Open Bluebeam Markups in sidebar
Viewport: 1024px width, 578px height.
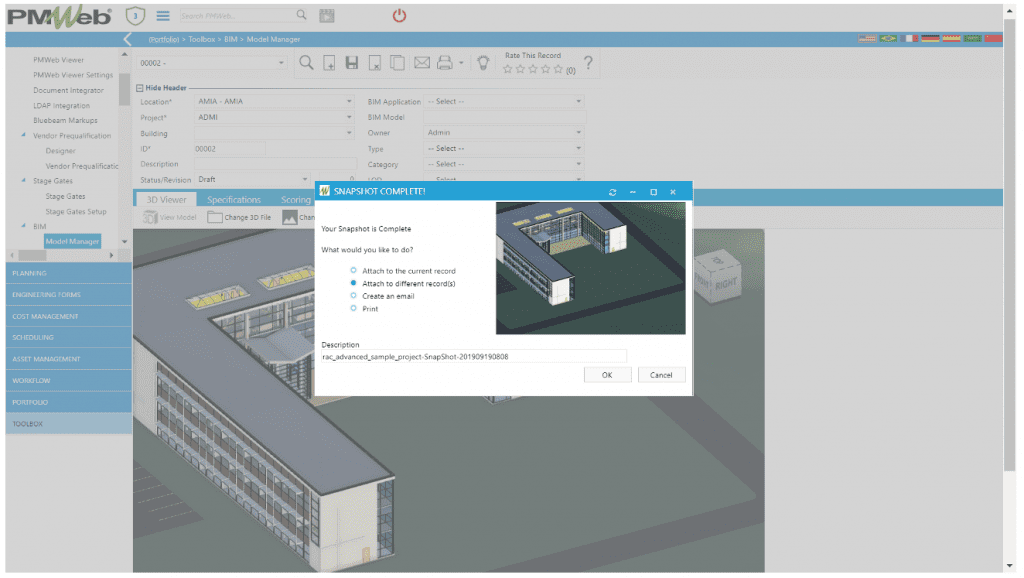coord(65,120)
